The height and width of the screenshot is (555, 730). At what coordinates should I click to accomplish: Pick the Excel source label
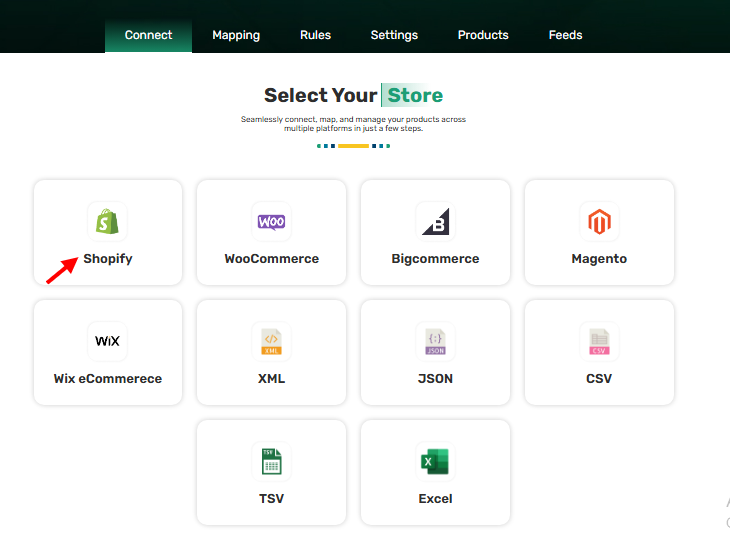click(435, 499)
